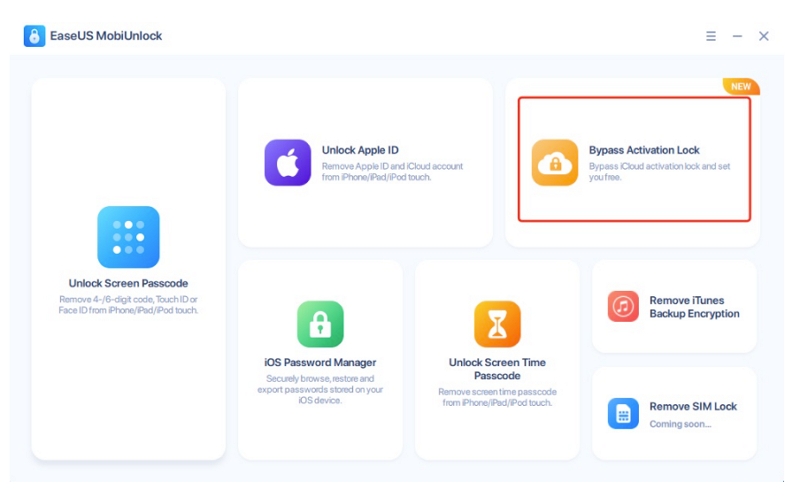Open iOS Password Manager title
800x496 pixels.
point(320,362)
